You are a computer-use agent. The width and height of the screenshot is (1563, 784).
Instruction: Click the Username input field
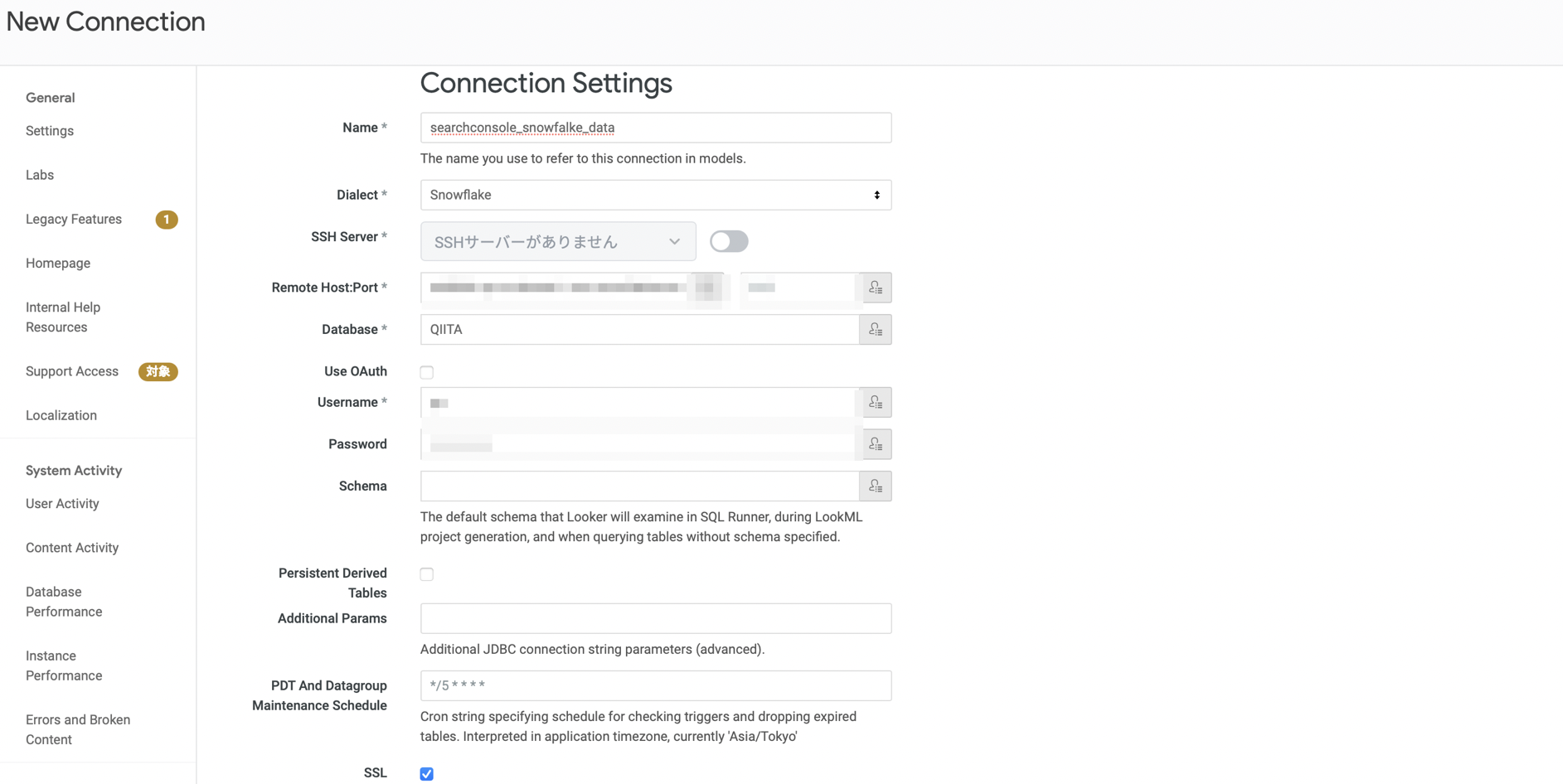tap(640, 403)
